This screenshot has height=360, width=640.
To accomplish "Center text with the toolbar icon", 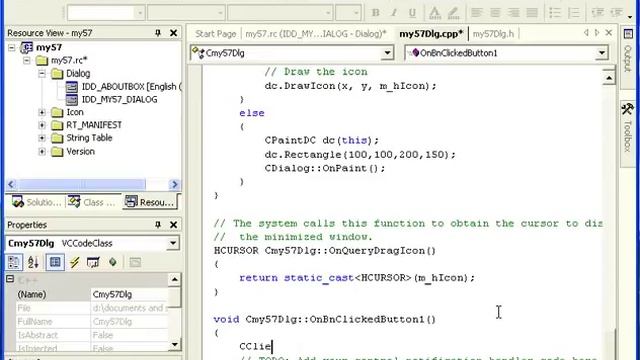I will [x=495, y=13].
